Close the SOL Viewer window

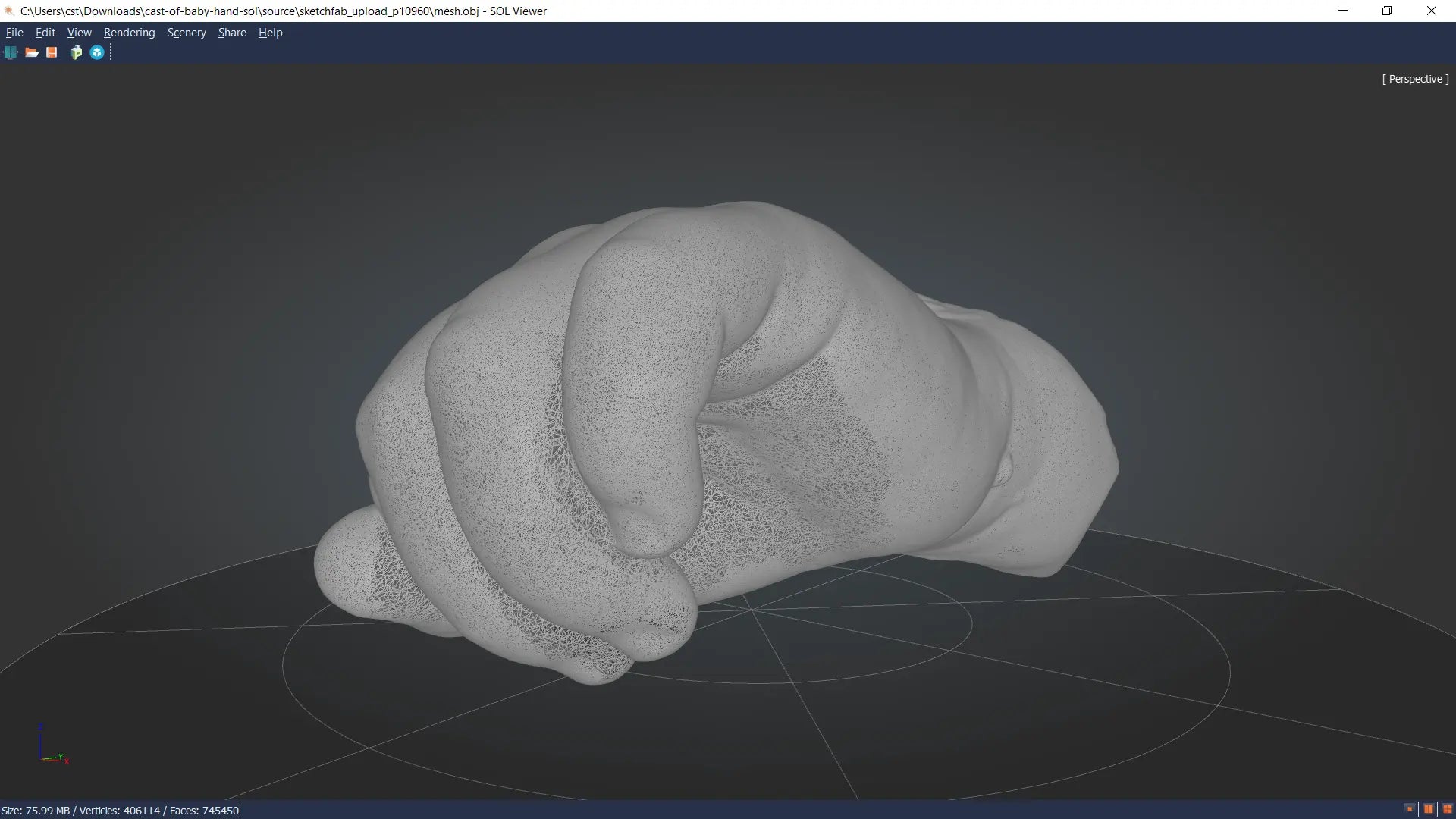[x=1432, y=11]
